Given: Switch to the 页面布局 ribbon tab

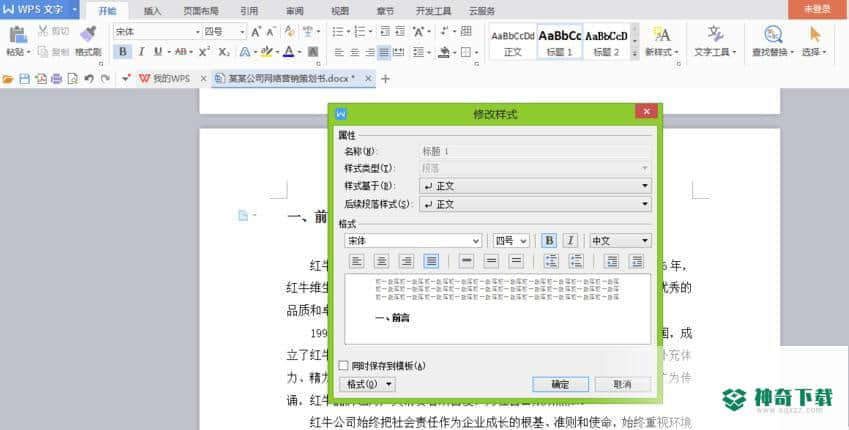Looking at the screenshot, I should point(200,11).
